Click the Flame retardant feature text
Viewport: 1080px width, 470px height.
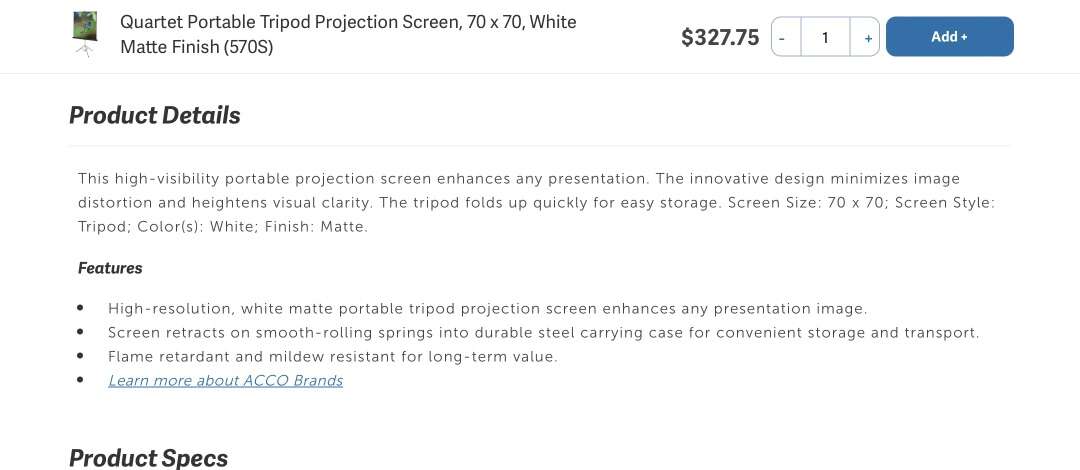coord(332,356)
